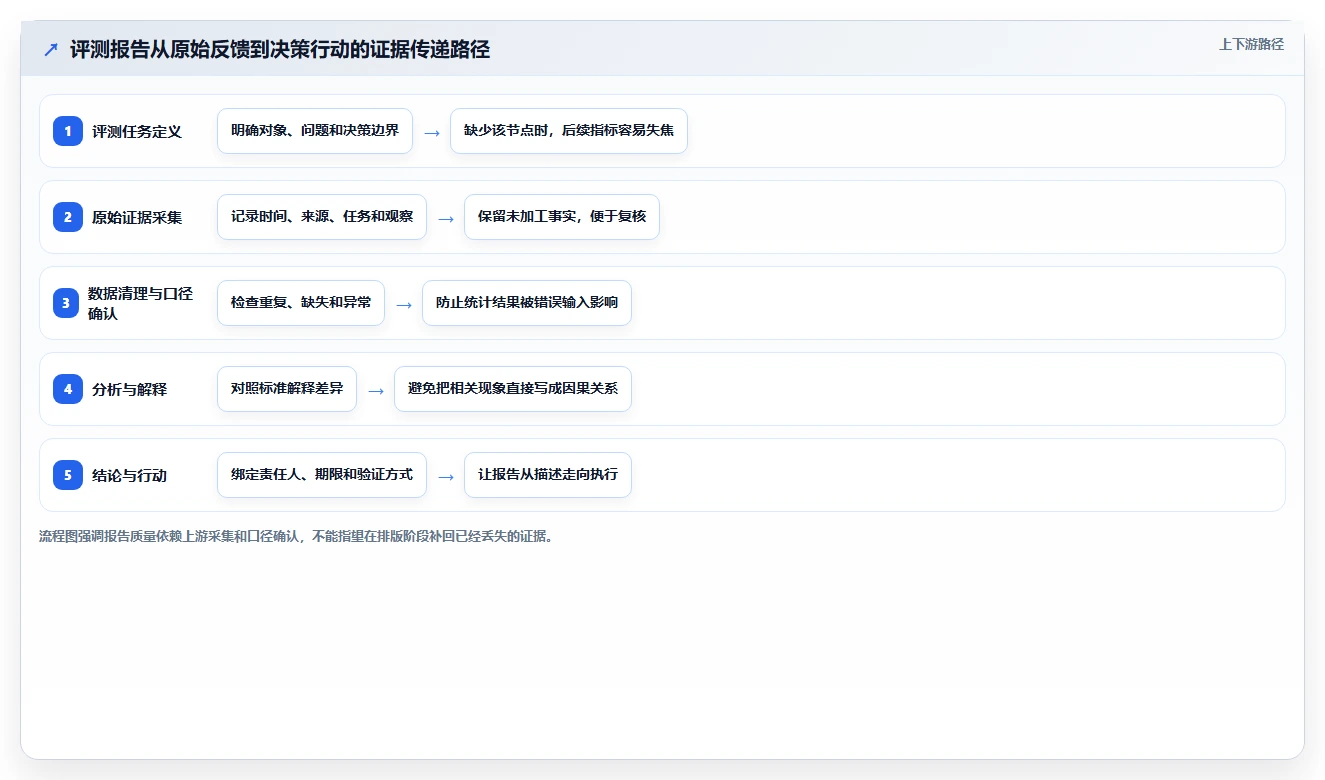Click the 对照标准解释差异 box
The height and width of the screenshot is (780, 1325).
(x=287, y=389)
